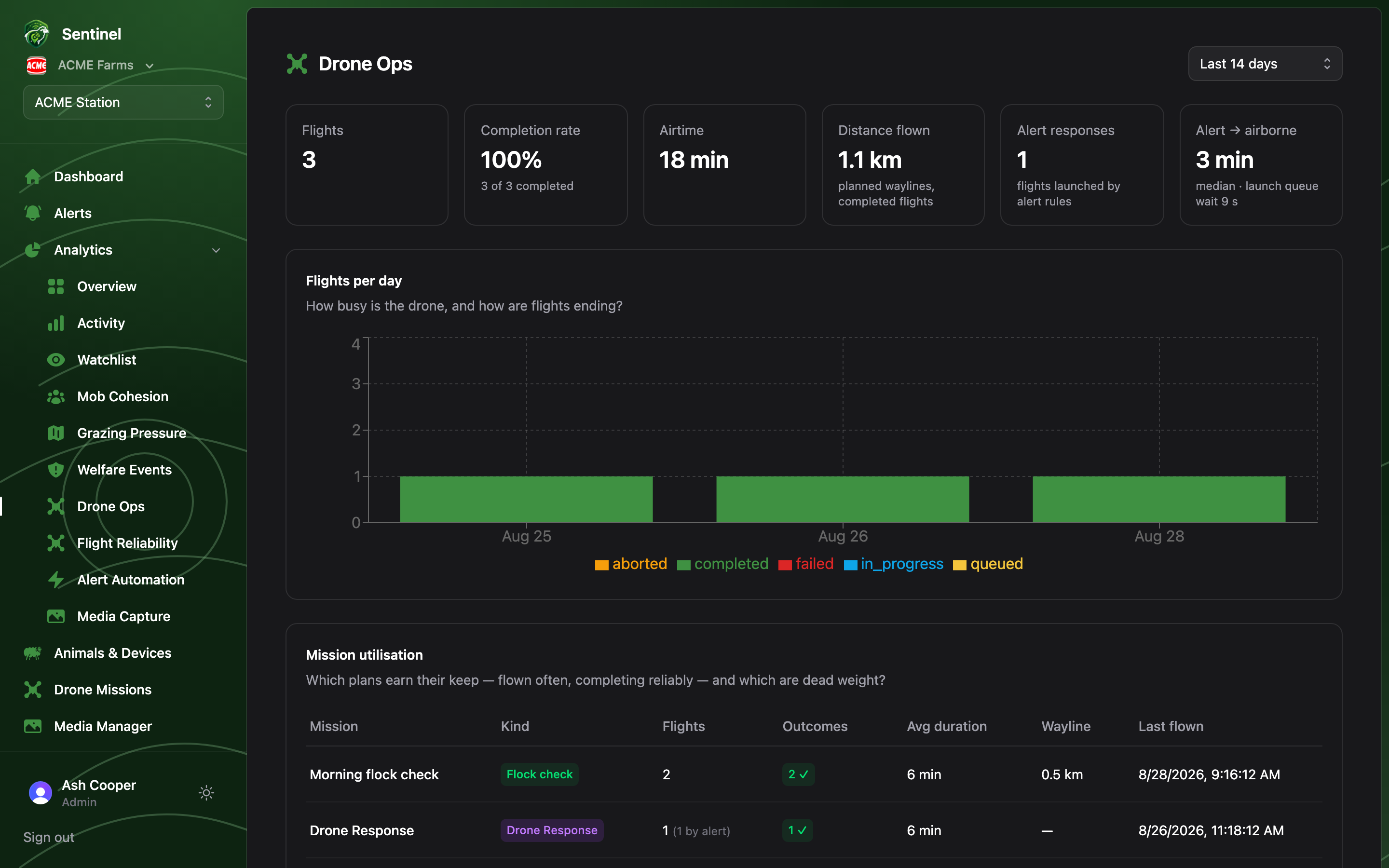Image resolution: width=1389 pixels, height=868 pixels.
Task: Open the ACME Station selector
Action: pos(123,102)
